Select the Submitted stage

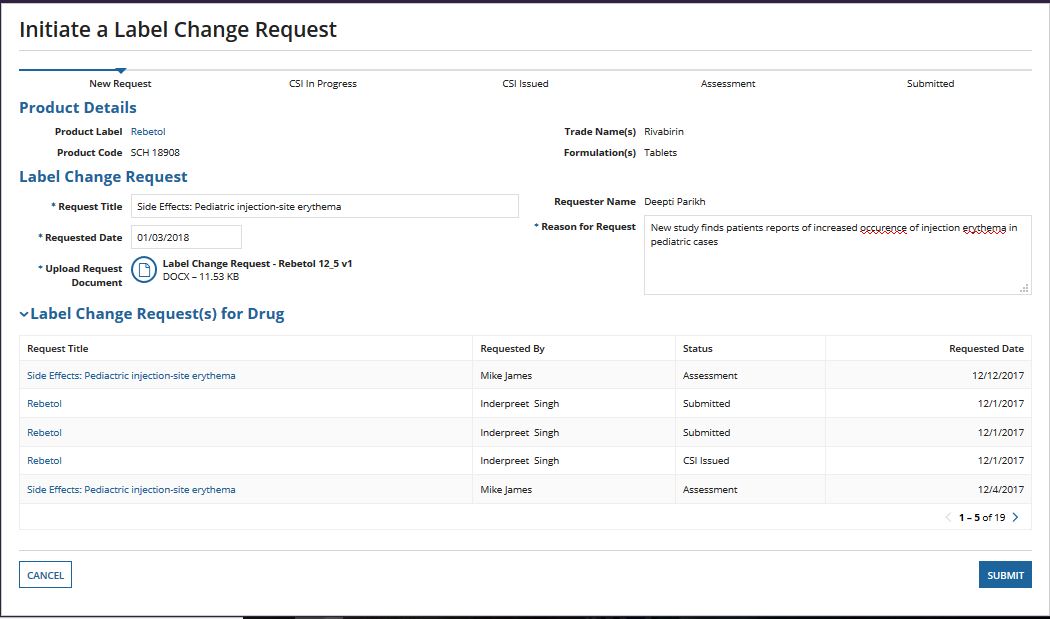pyautogui.click(x=930, y=84)
